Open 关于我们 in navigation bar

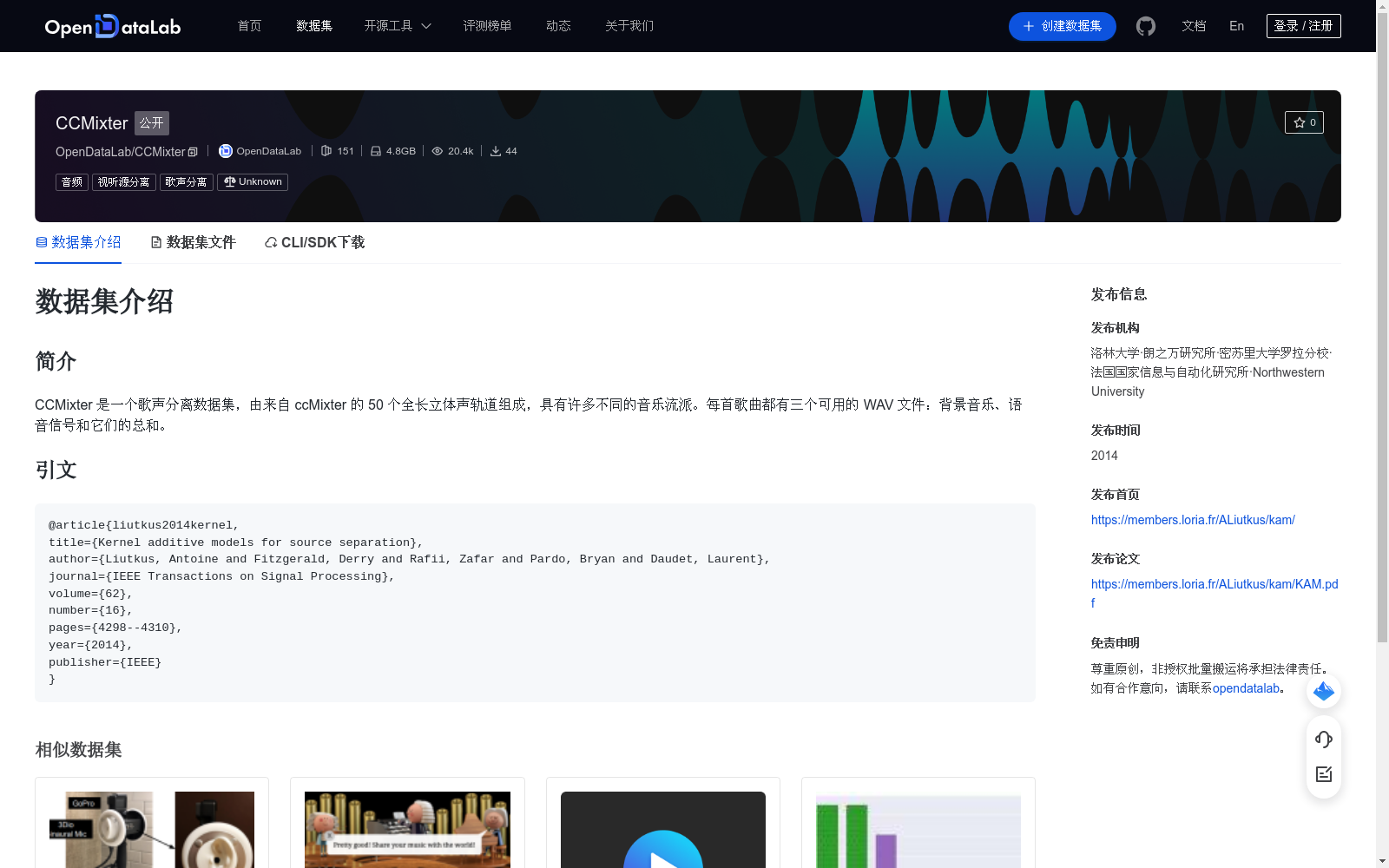[629, 26]
